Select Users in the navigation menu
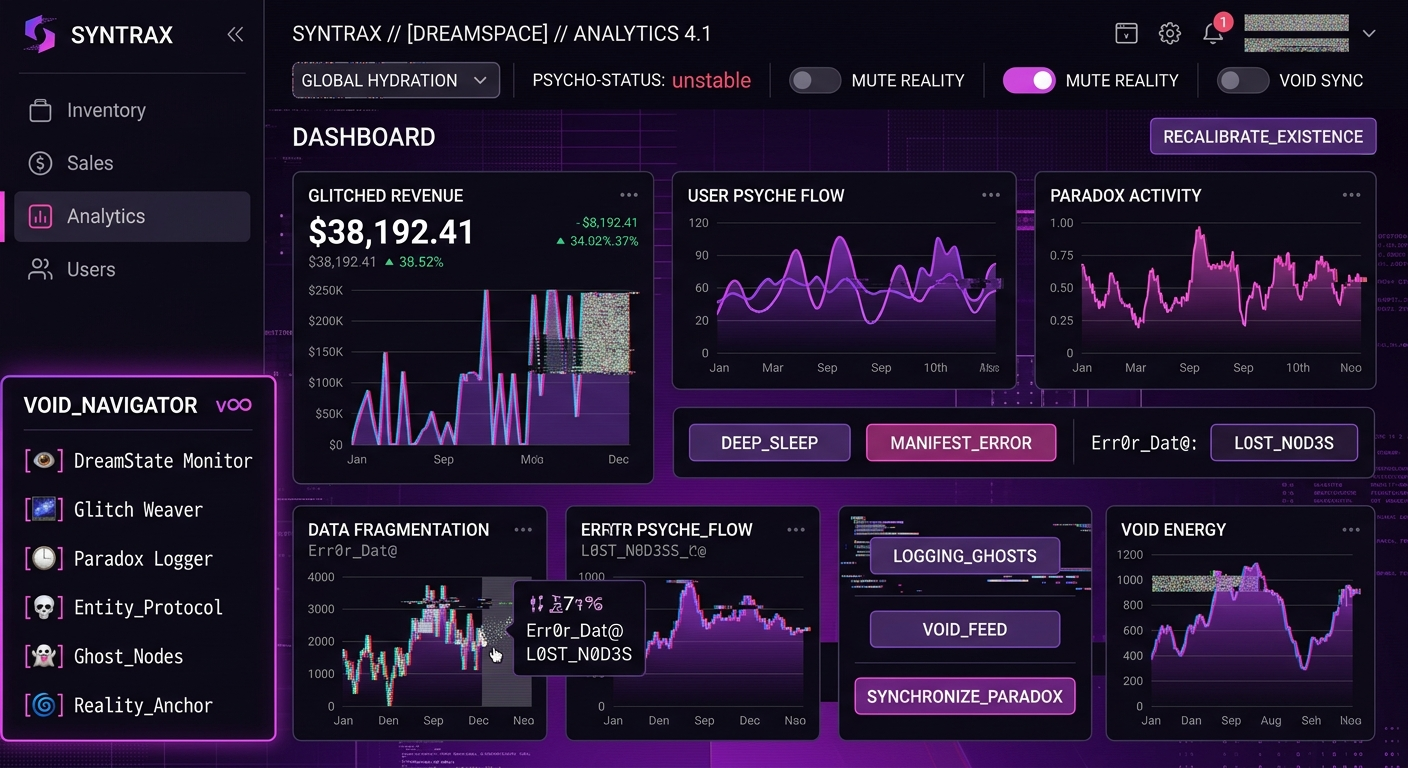Image resolution: width=1408 pixels, height=768 pixels. click(x=91, y=269)
